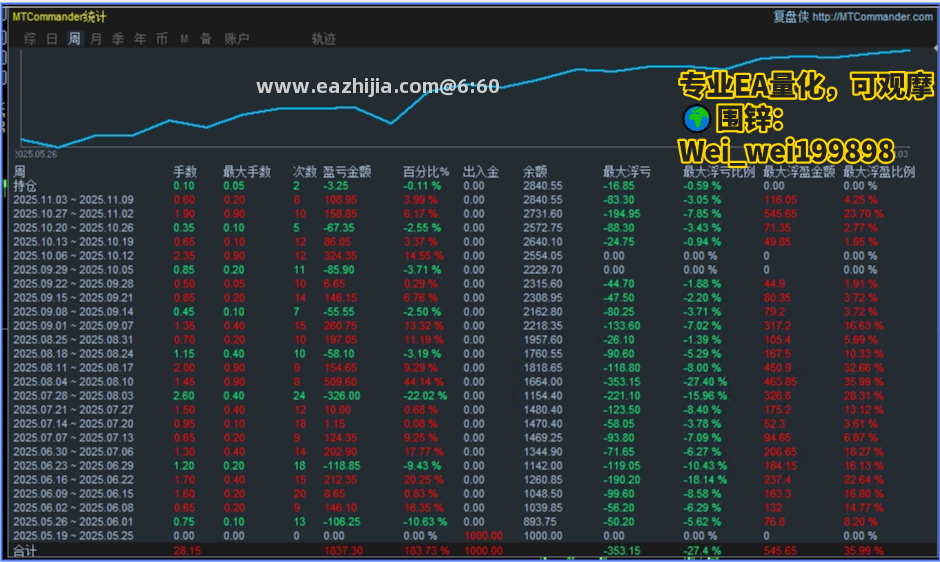Switch to the 综 summary tab

point(30,39)
